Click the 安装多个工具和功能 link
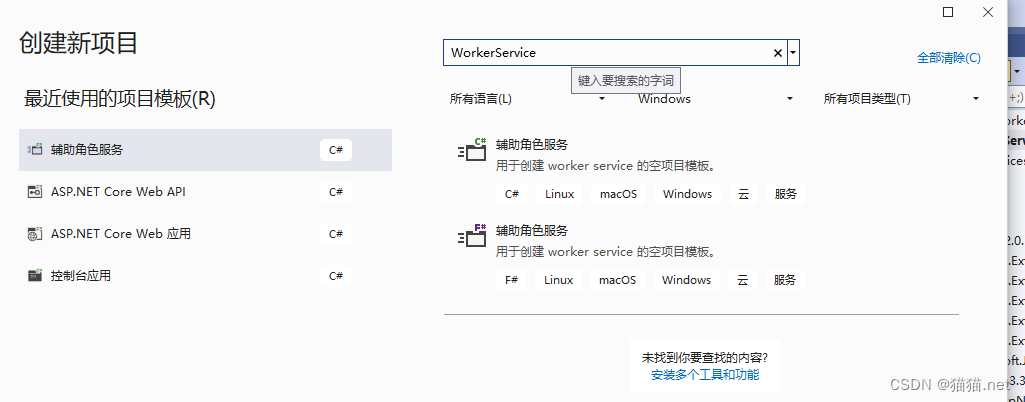Image resolution: width=1025 pixels, height=402 pixels. [x=705, y=375]
